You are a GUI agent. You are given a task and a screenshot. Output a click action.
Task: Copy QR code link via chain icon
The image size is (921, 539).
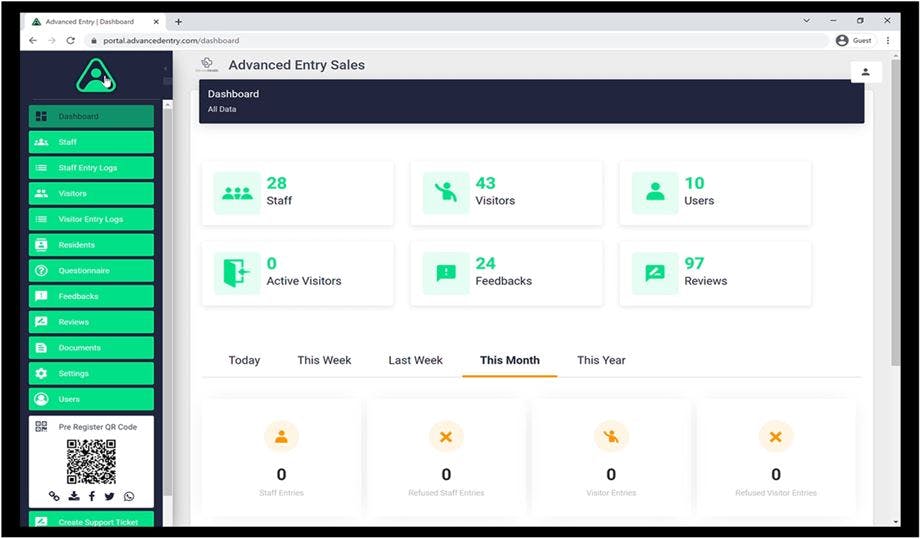tap(54, 496)
